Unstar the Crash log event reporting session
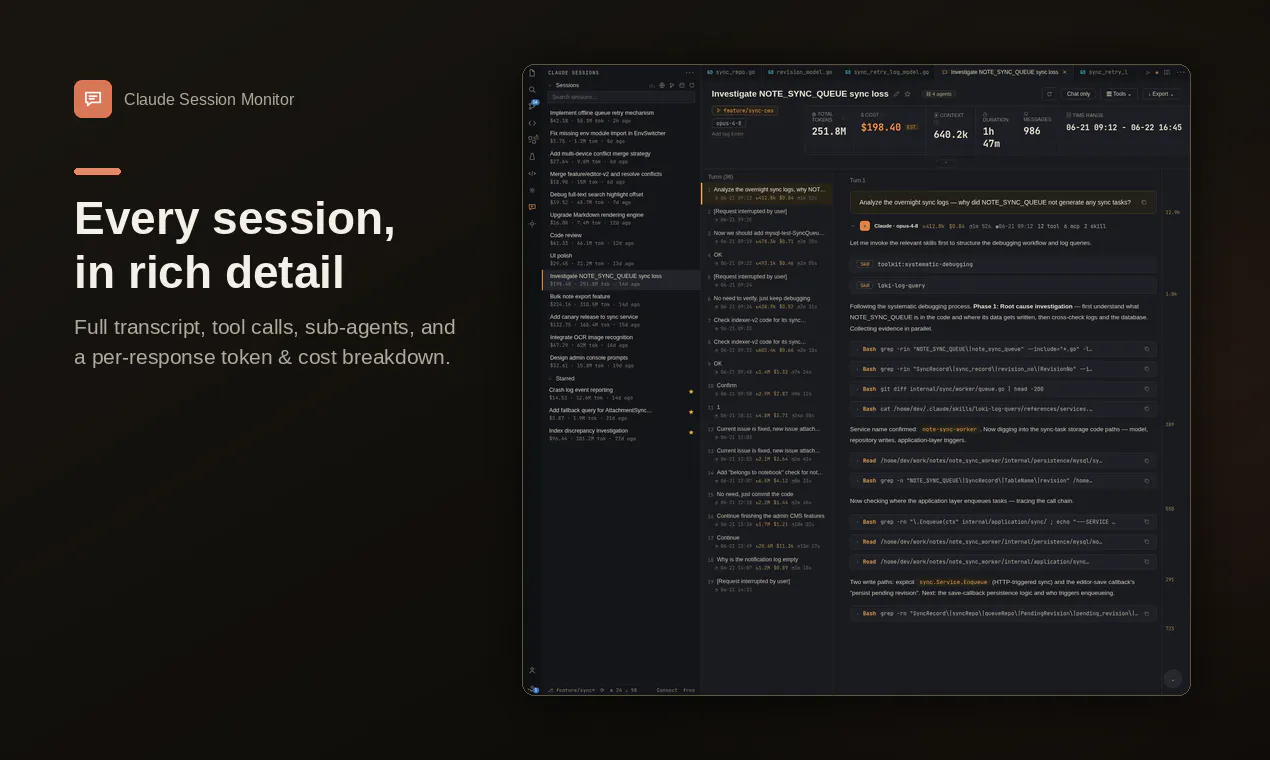This screenshot has height=760, width=1270. (691, 391)
